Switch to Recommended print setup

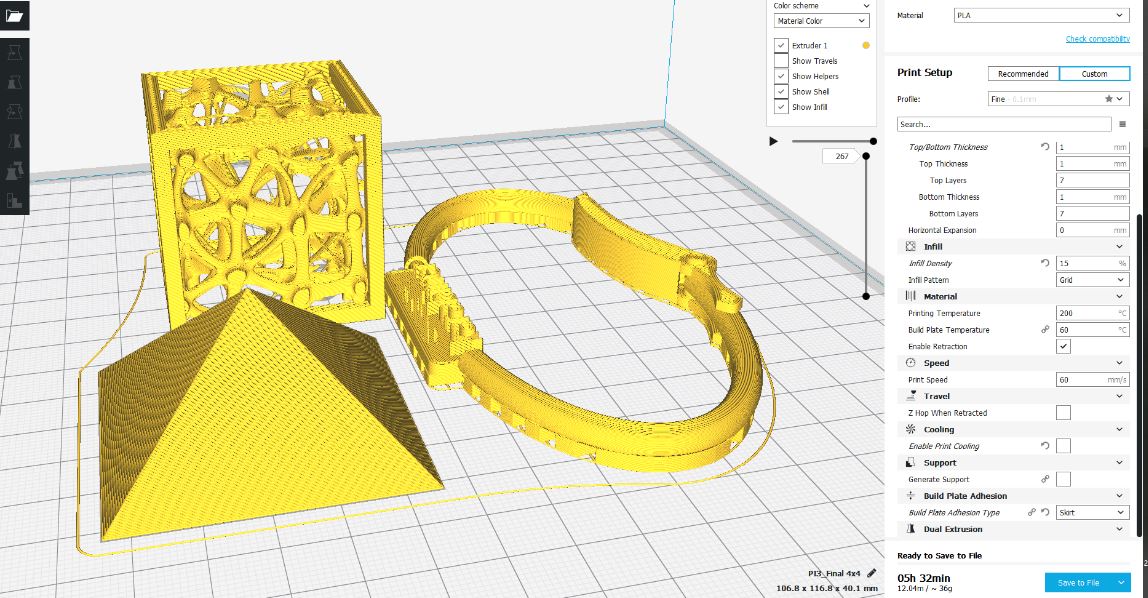pyautogui.click(x=1023, y=74)
